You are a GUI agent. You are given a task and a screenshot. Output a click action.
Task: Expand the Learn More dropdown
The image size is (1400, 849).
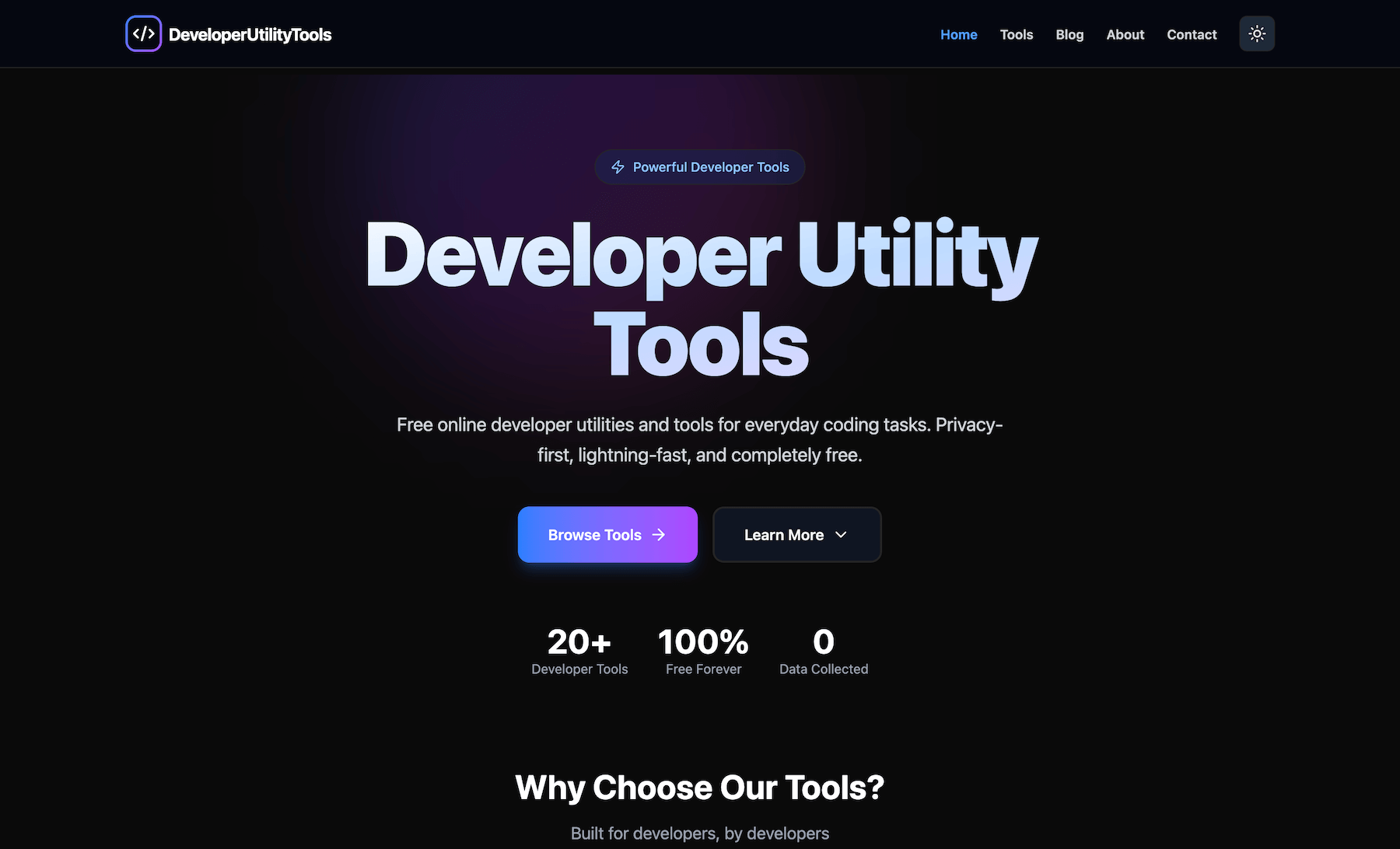point(796,534)
